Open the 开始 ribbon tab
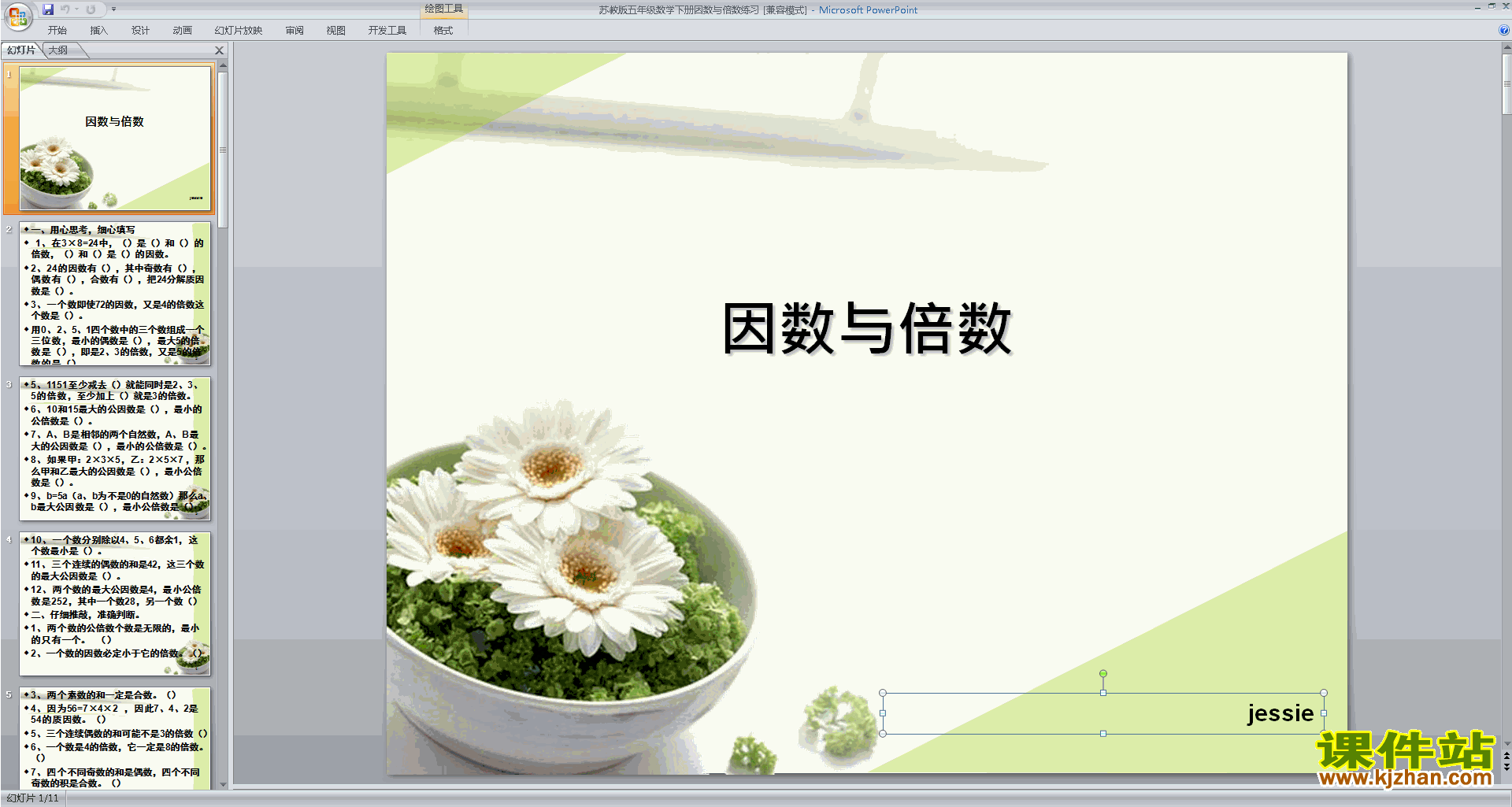This screenshot has width=1512, height=807. pos(57,31)
